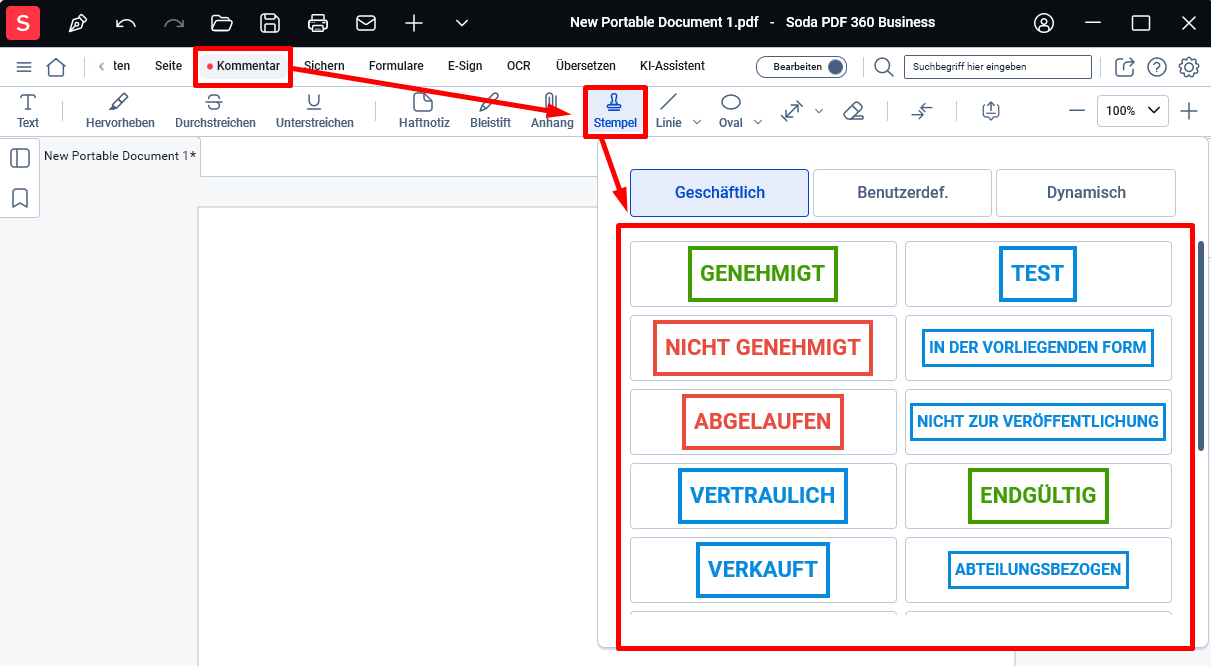Open the bookmarks sidebar panel
The height and width of the screenshot is (666, 1211).
click(x=20, y=198)
